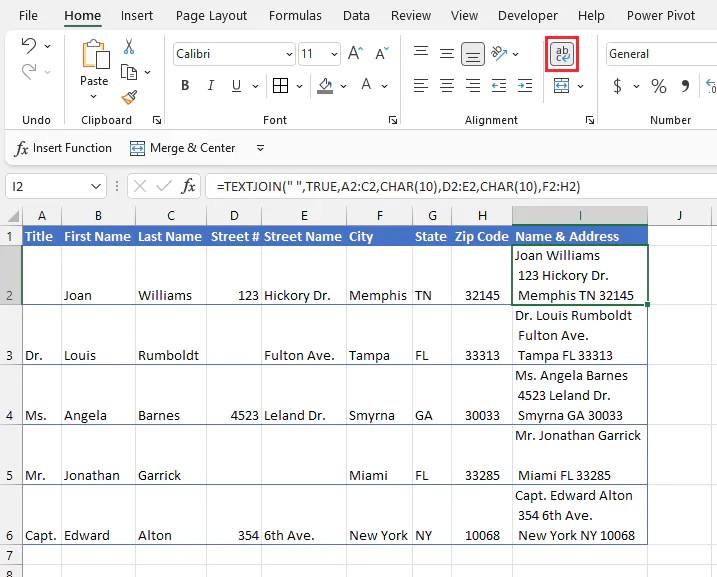Image resolution: width=717 pixels, height=577 pixels.
Task: Select column I header
Action: (580, 215)
